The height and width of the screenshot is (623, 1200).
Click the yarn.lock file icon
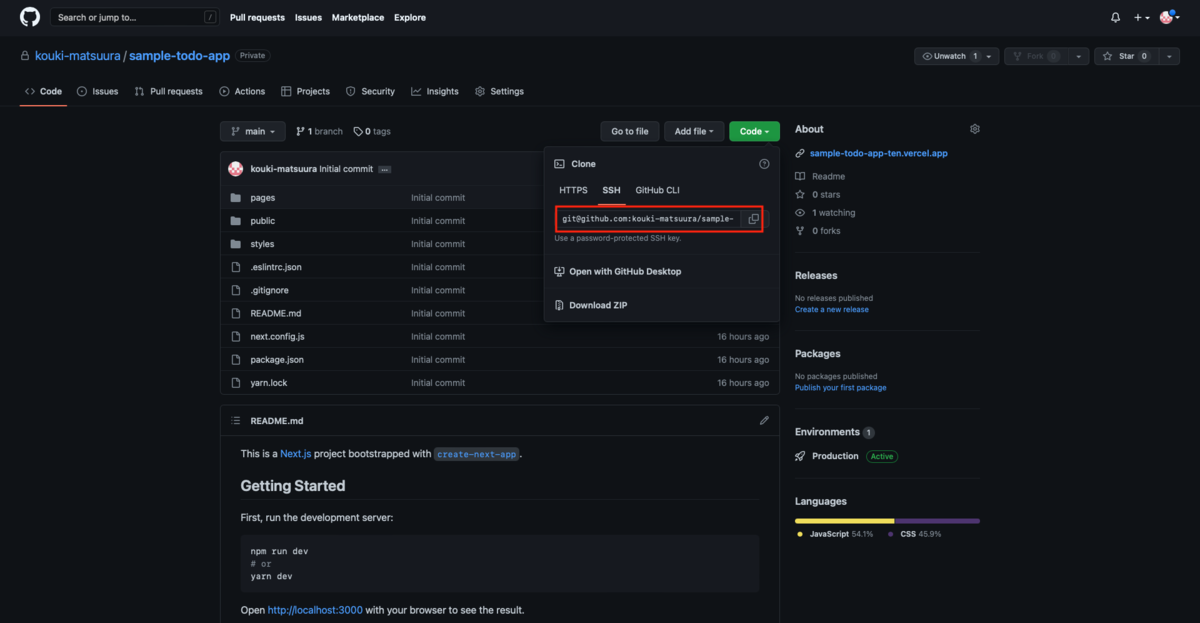pos(236,383)
